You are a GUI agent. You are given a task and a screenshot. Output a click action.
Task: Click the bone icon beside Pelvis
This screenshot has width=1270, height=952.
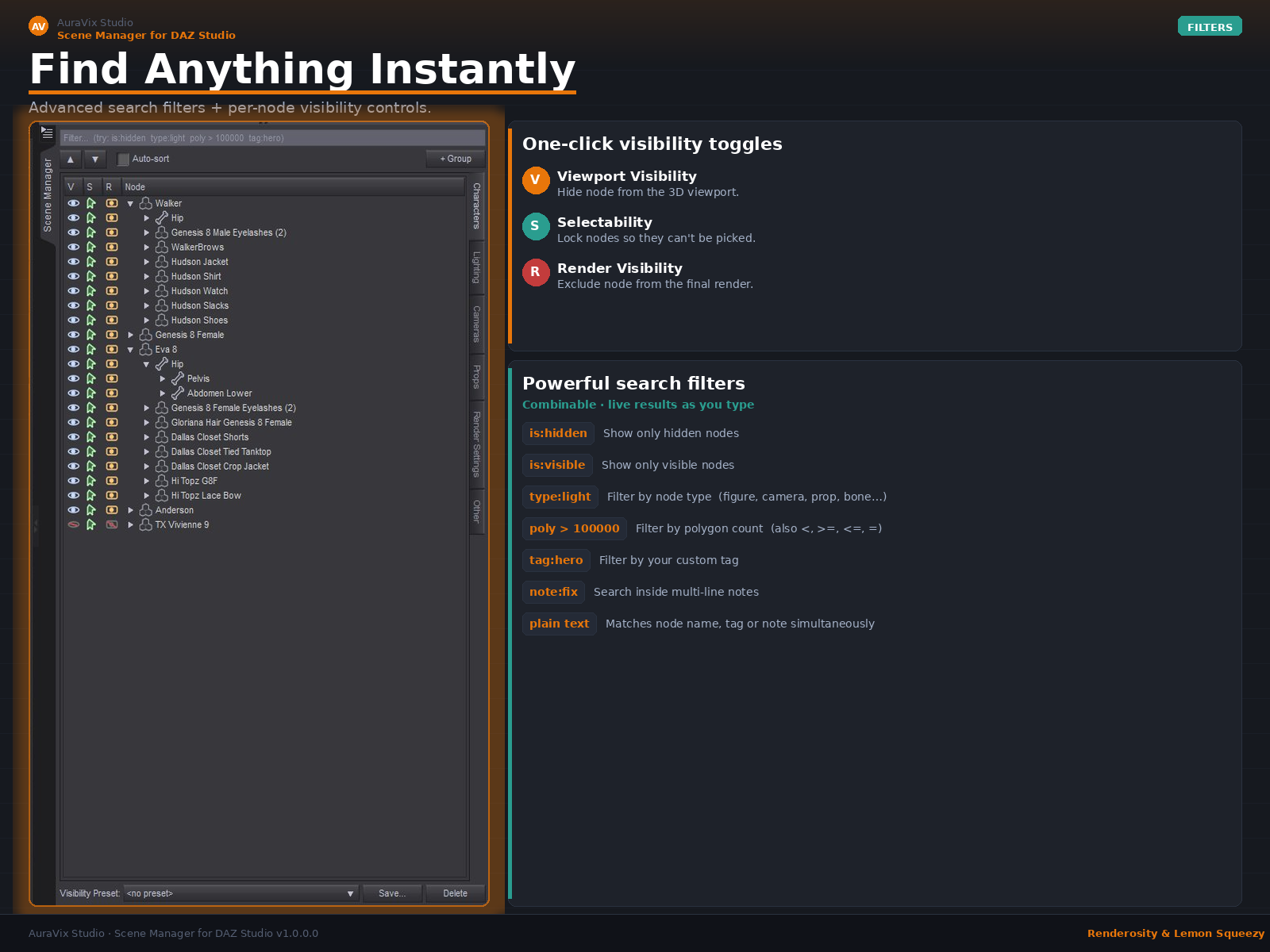click(x=178, y=378)
